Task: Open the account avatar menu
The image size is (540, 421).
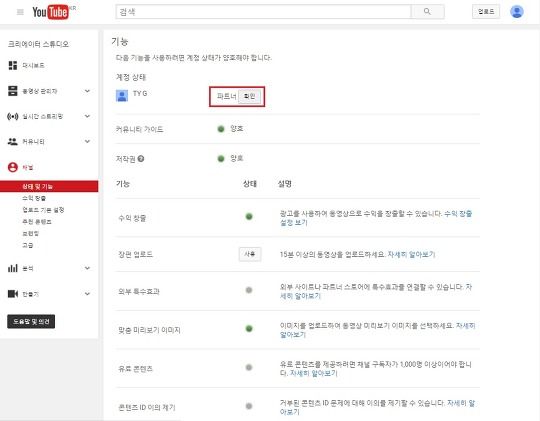Action: (517, 12)
